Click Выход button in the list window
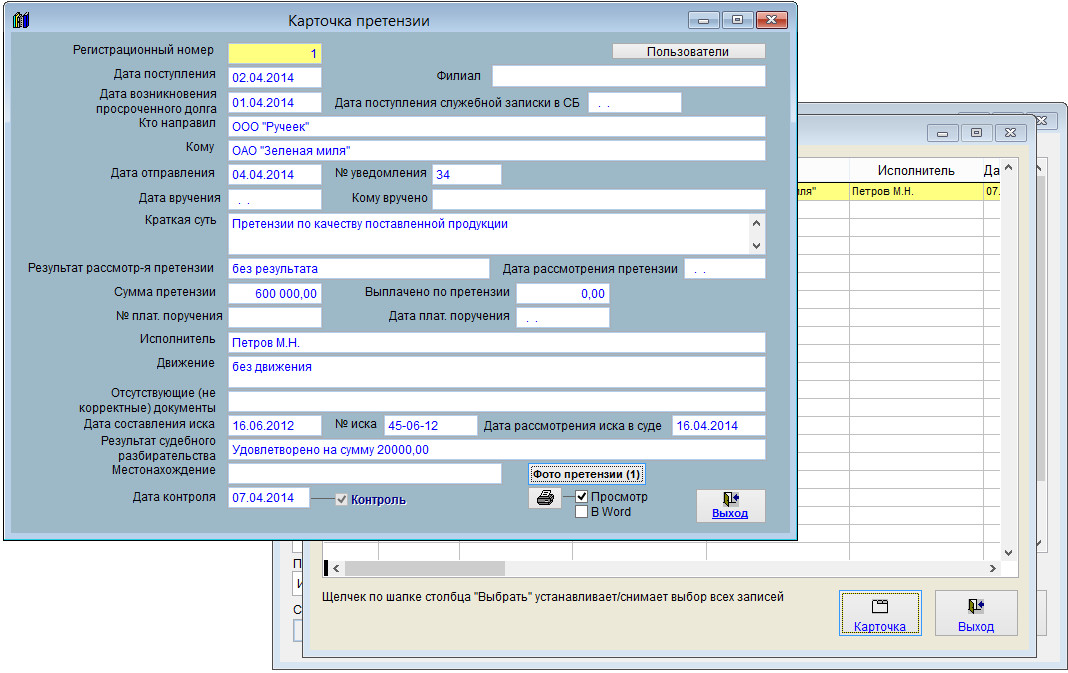This screenshot has height=673, width=1068. click(x=975, y=614)
